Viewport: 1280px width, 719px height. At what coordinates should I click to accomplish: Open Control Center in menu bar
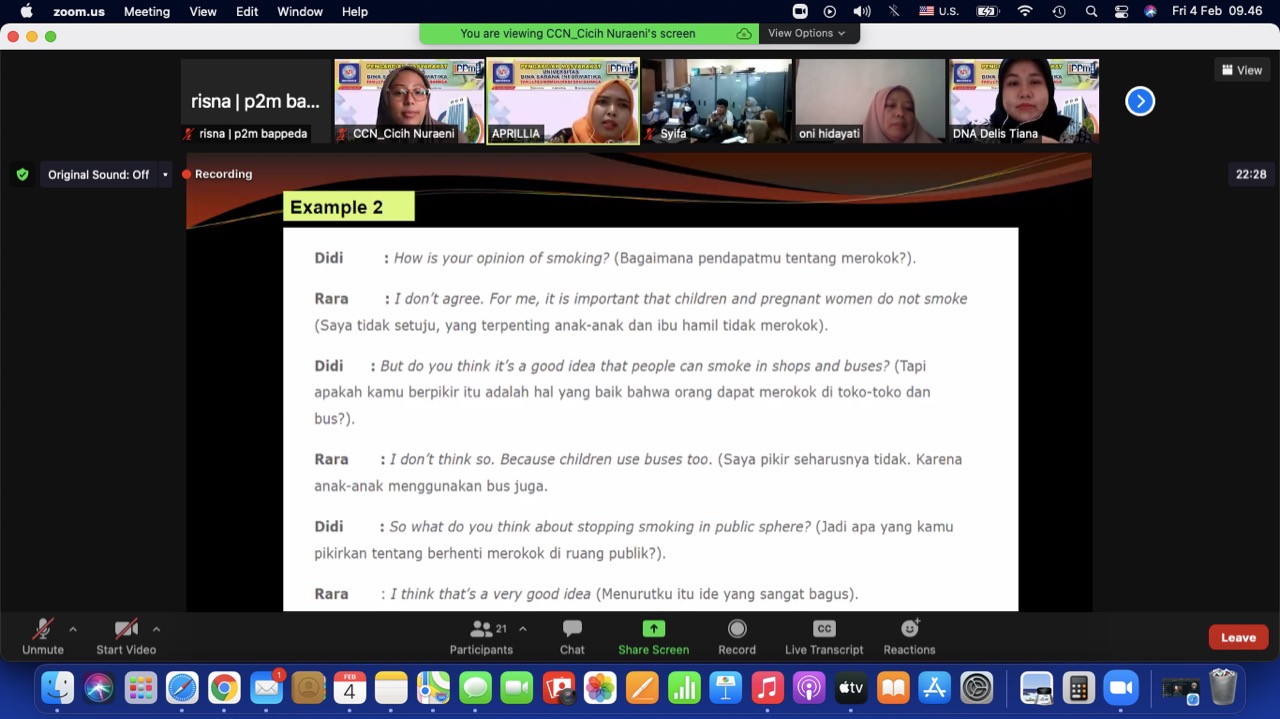tap(1121, 11)
